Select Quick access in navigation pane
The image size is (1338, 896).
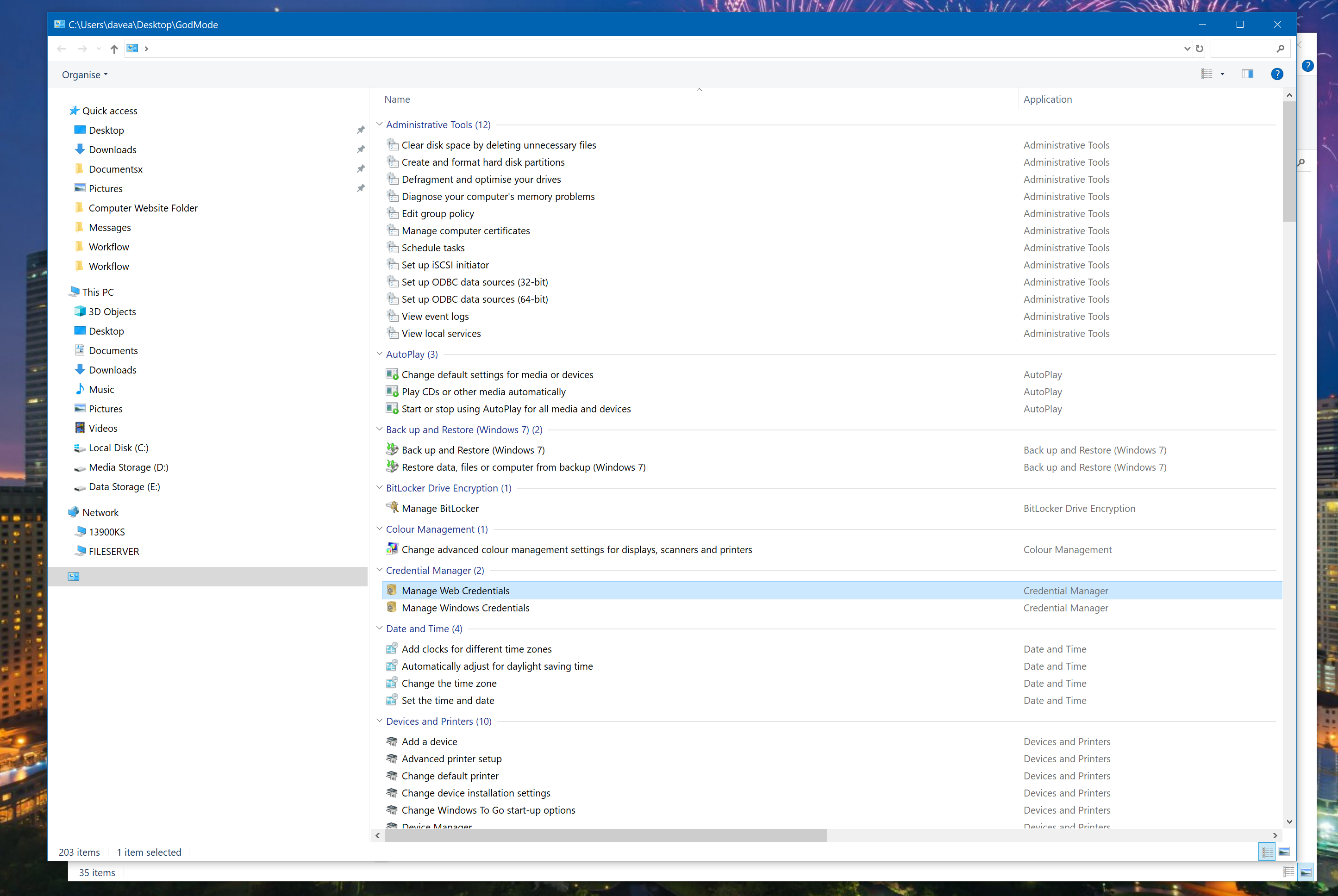point(110,111)
